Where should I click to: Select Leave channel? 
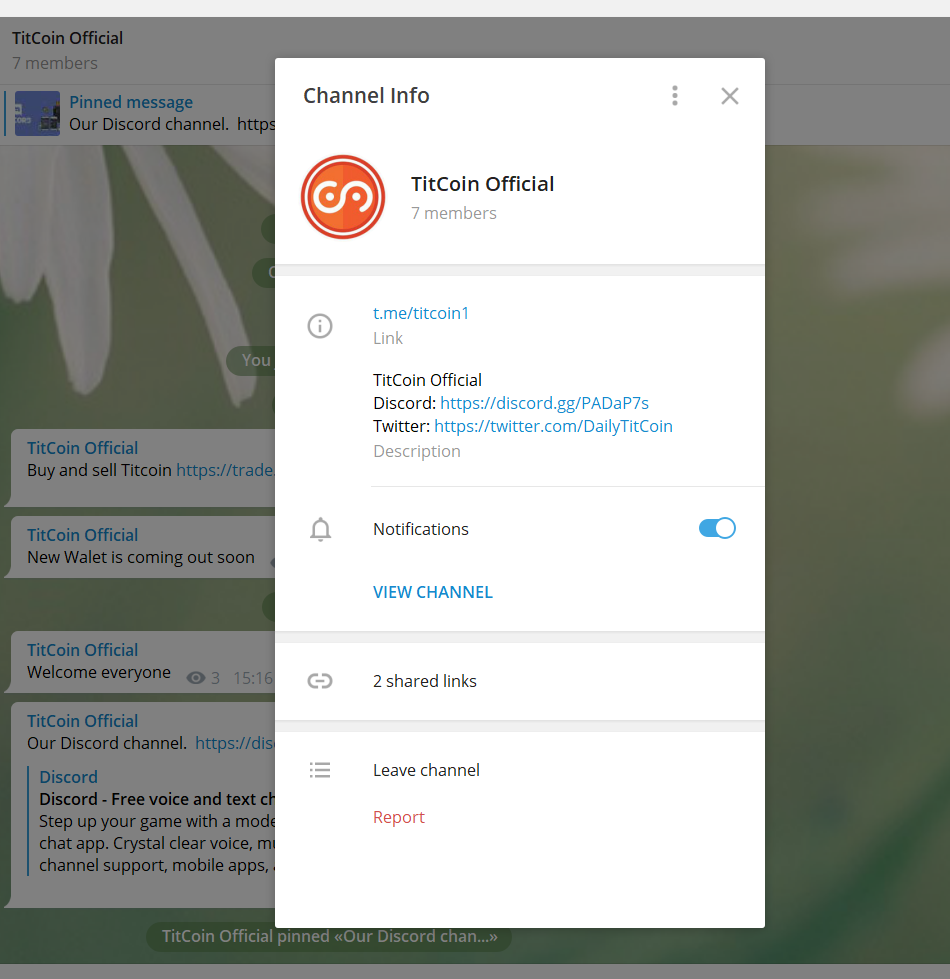pyautogui.click(x=426, y=770)
